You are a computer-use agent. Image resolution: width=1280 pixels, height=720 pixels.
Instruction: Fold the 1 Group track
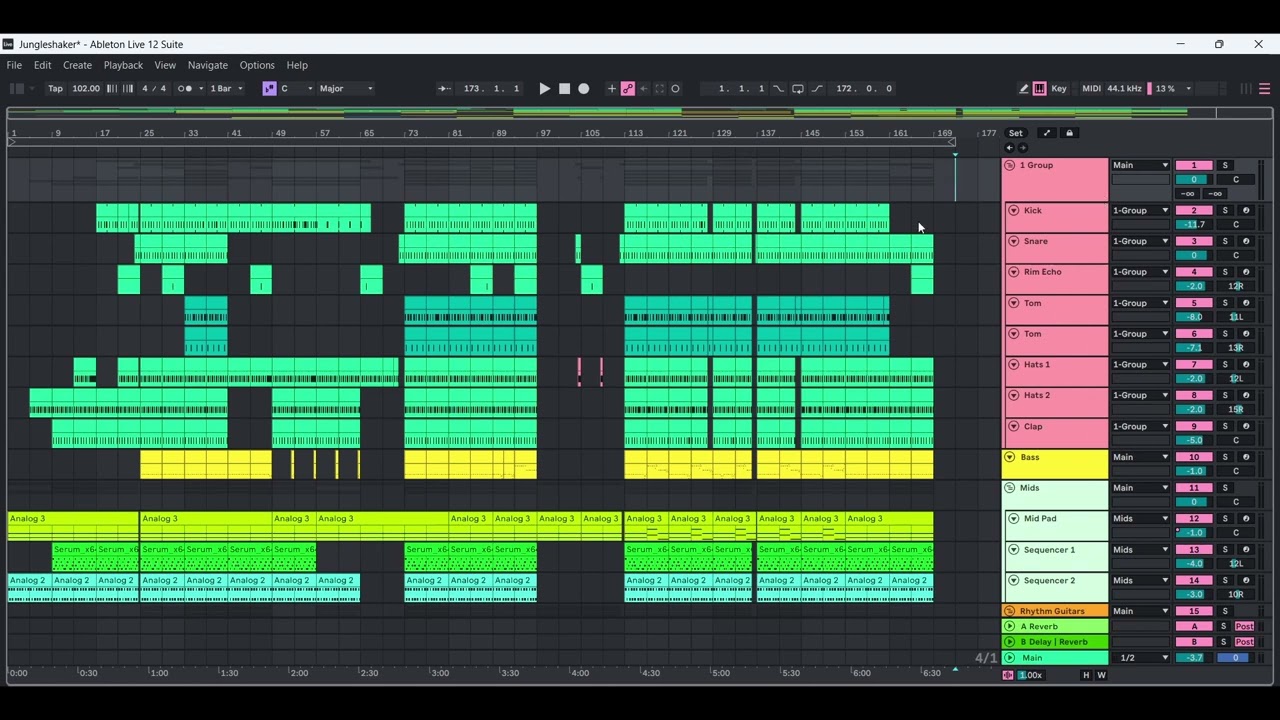(x=1009, y=165)
